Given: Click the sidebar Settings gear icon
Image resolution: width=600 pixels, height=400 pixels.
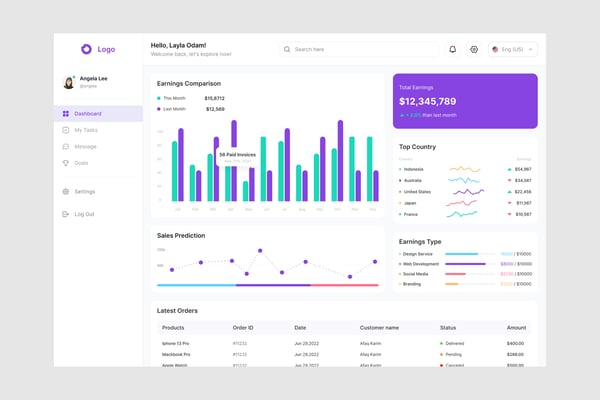Looking at the screenshot, I should (66, 191).
